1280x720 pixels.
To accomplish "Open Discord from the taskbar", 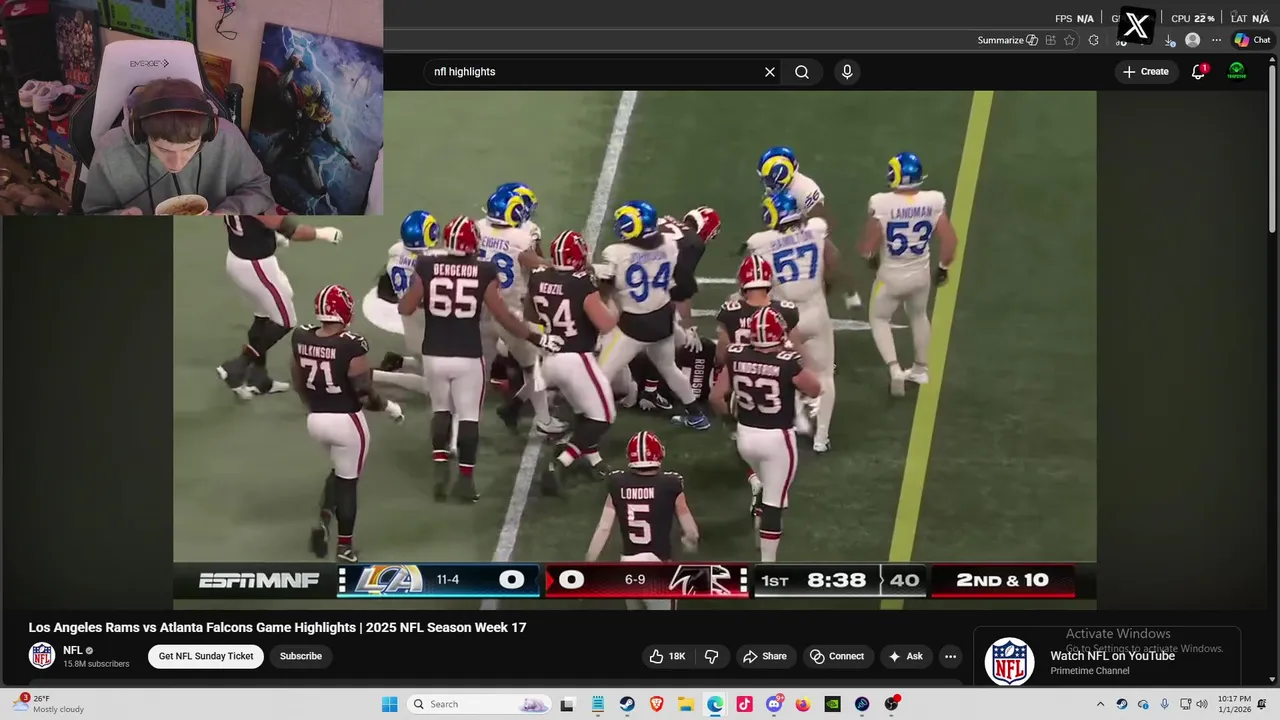I will (774, 704).
